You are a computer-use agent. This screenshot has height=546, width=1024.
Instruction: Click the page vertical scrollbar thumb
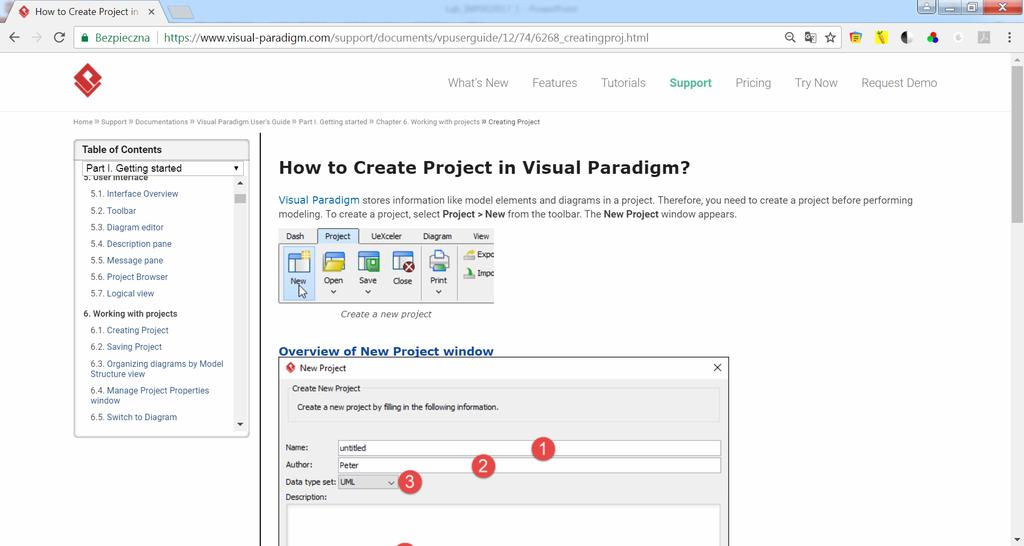click(x=1017, y=144)
